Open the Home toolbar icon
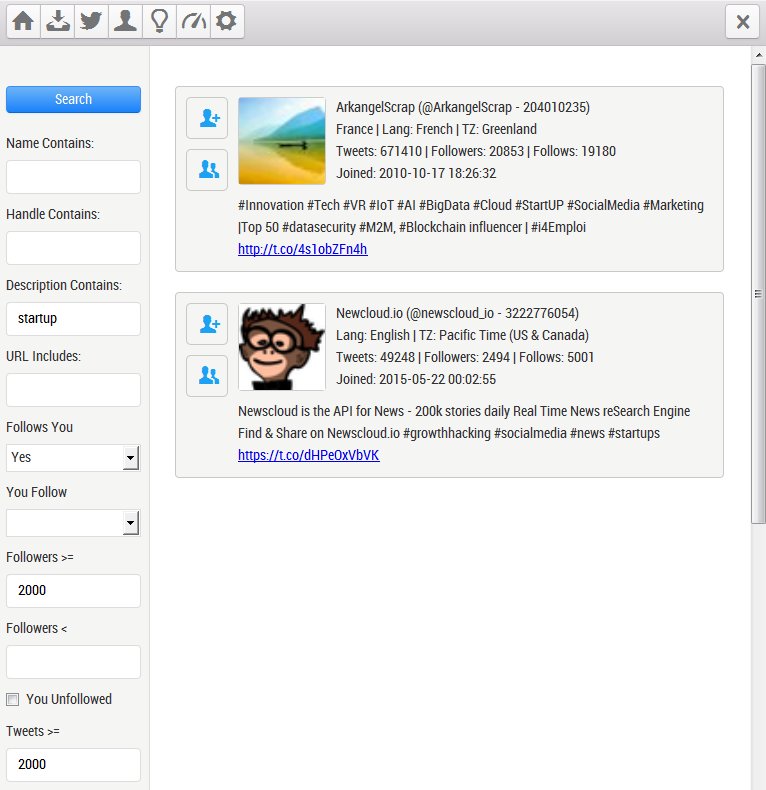The image size is (766, 790). (23, 22)
